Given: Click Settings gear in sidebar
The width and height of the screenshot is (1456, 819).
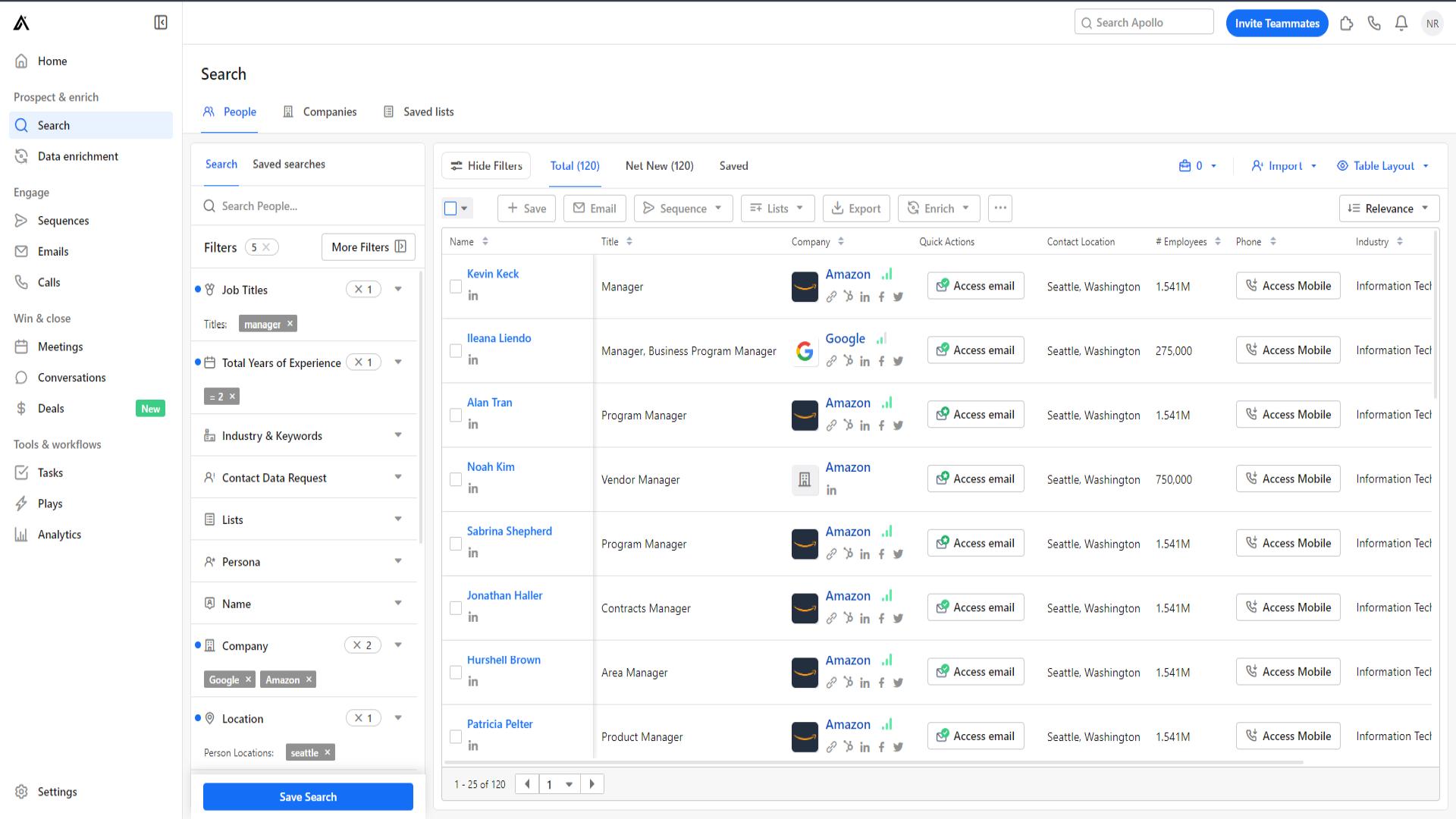Looking at the screenshot, I should point(21,792).
